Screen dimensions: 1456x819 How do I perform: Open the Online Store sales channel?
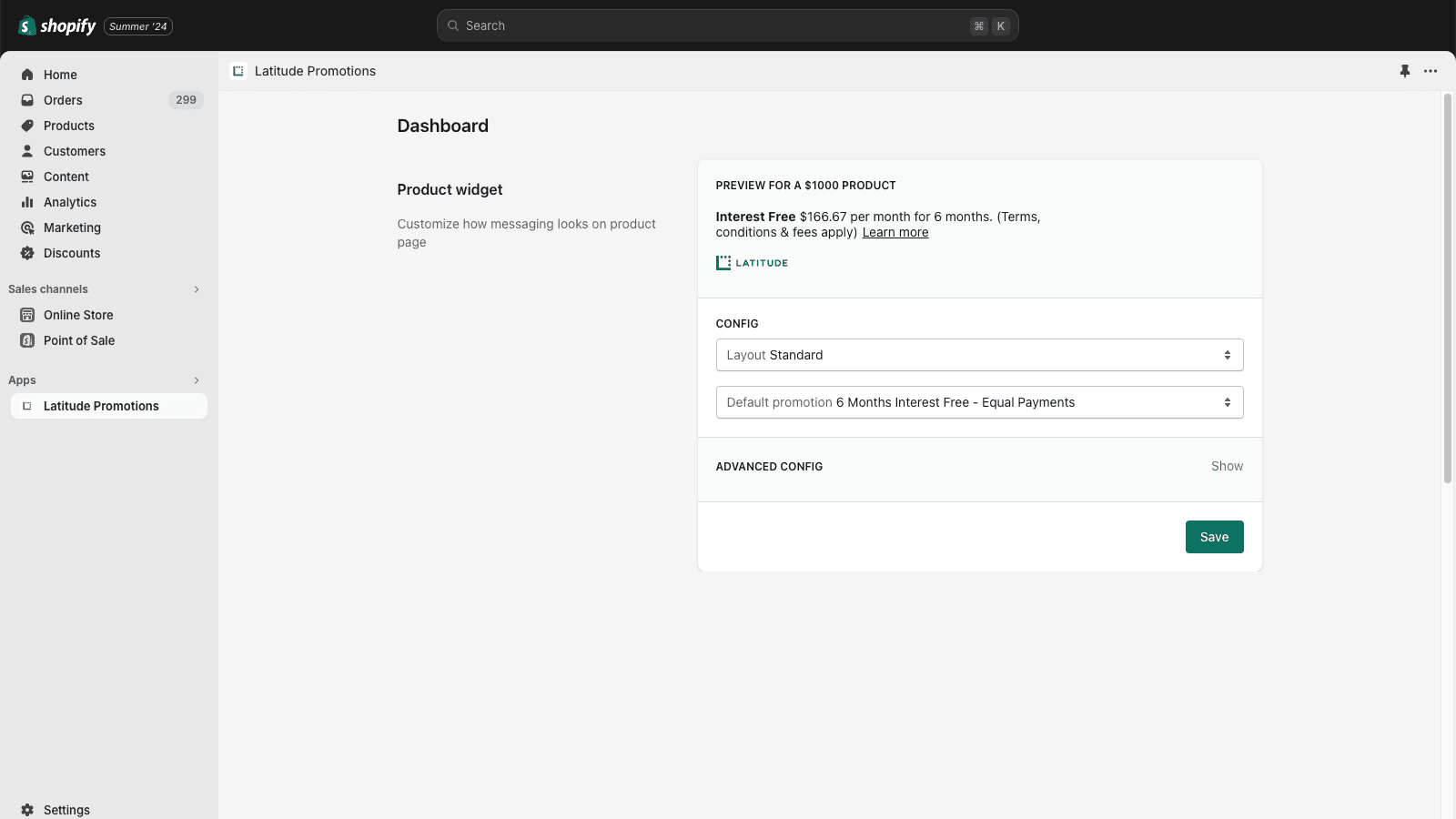78,315
